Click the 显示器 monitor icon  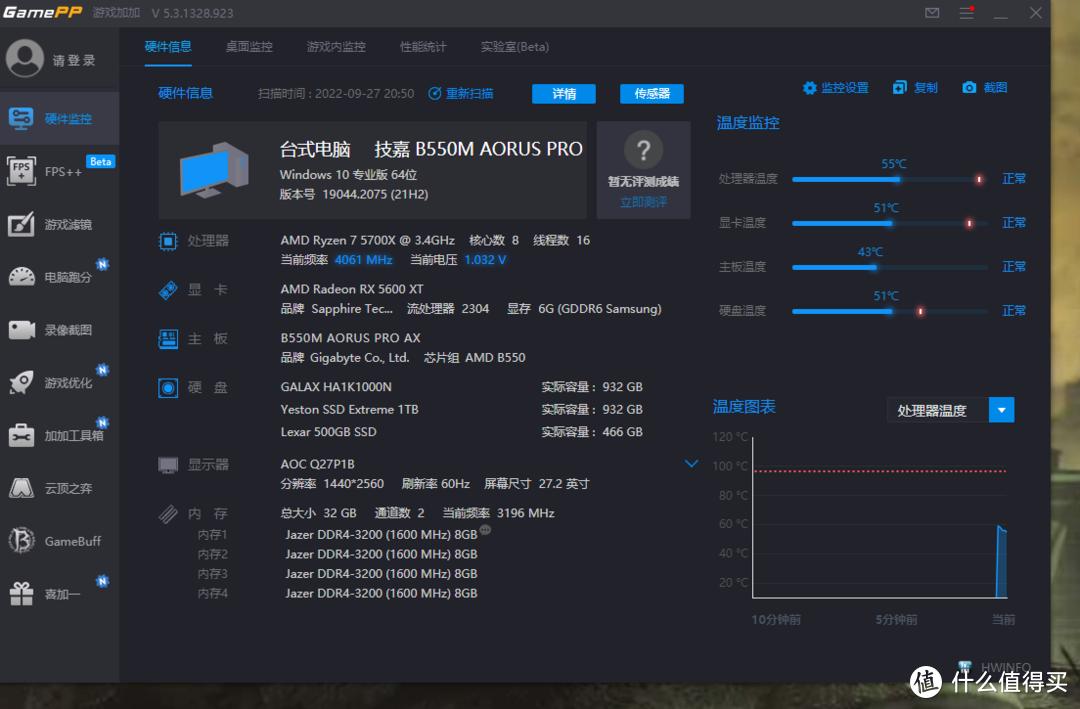pyautogui.click(x=168, y=465)
